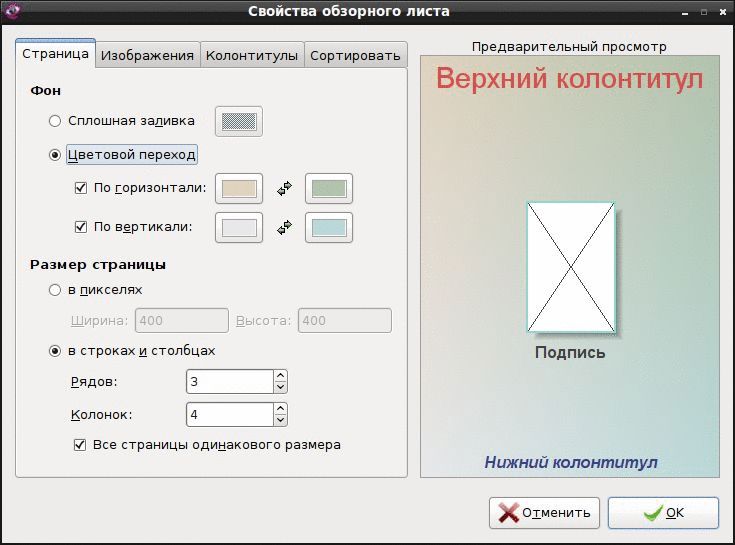This screenshot has height=545, width=735.
Task: Click the Подпись caption in preview
Action: pos(570,352)
